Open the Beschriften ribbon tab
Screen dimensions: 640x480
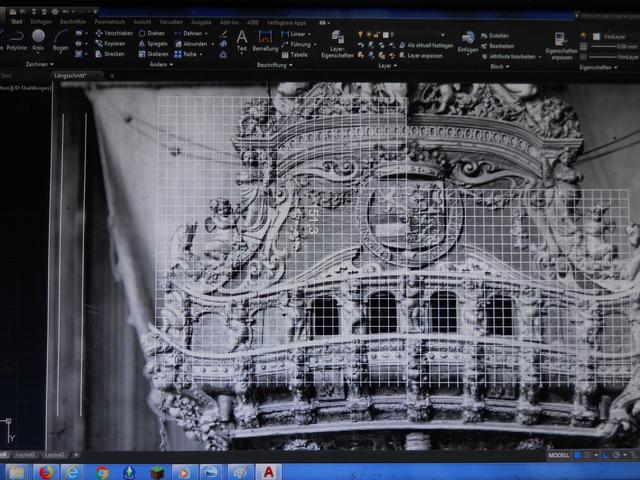click(73, 22)
